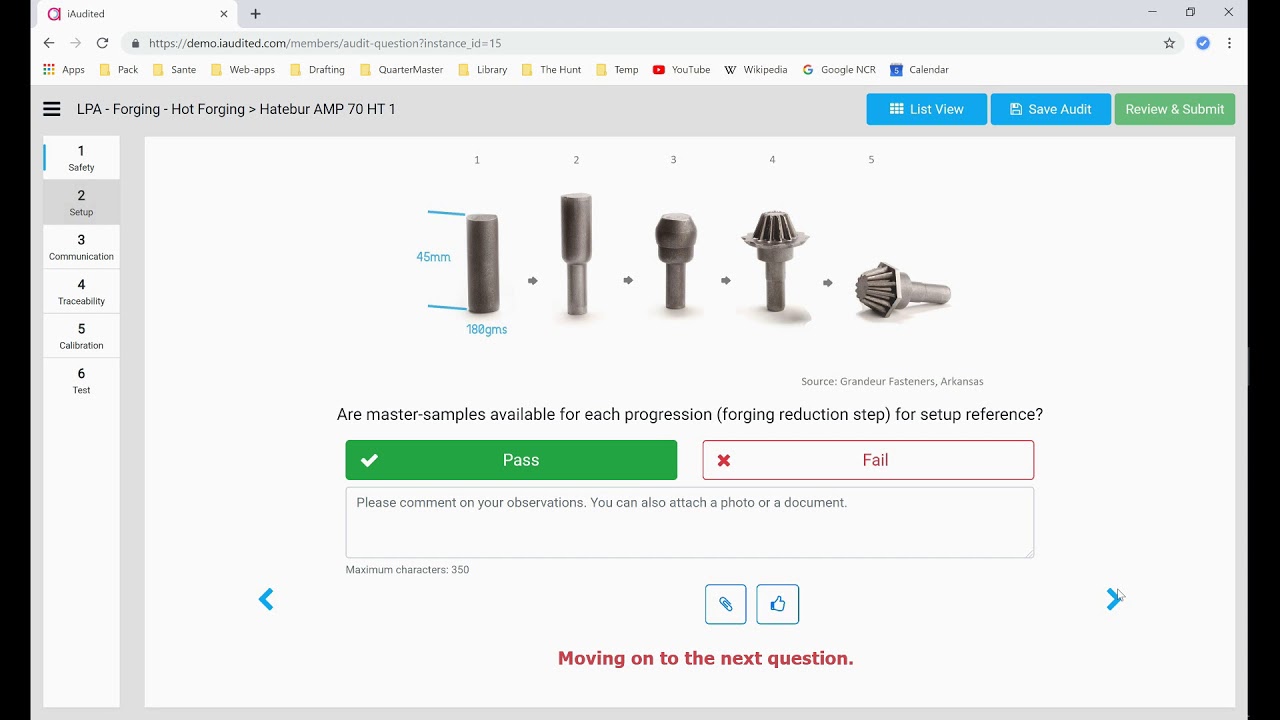Screen dimensions: 1280x720
Task: Open the YouTube bookmark
Action: tap(681, 70)
